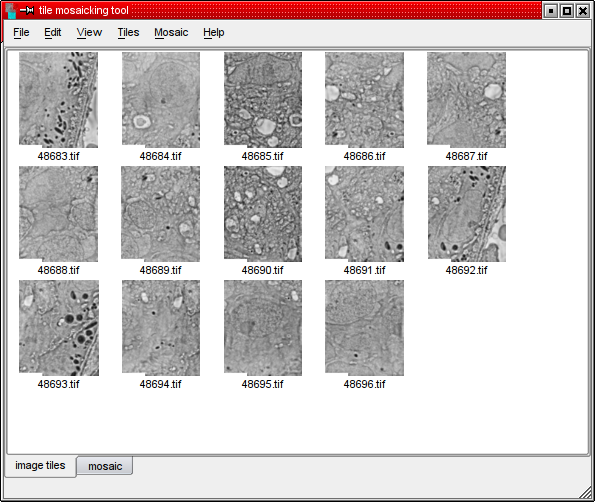Viewport: 595px width, 502px height.
Task: Open the Mosaic menu
Action: point(171,33)
